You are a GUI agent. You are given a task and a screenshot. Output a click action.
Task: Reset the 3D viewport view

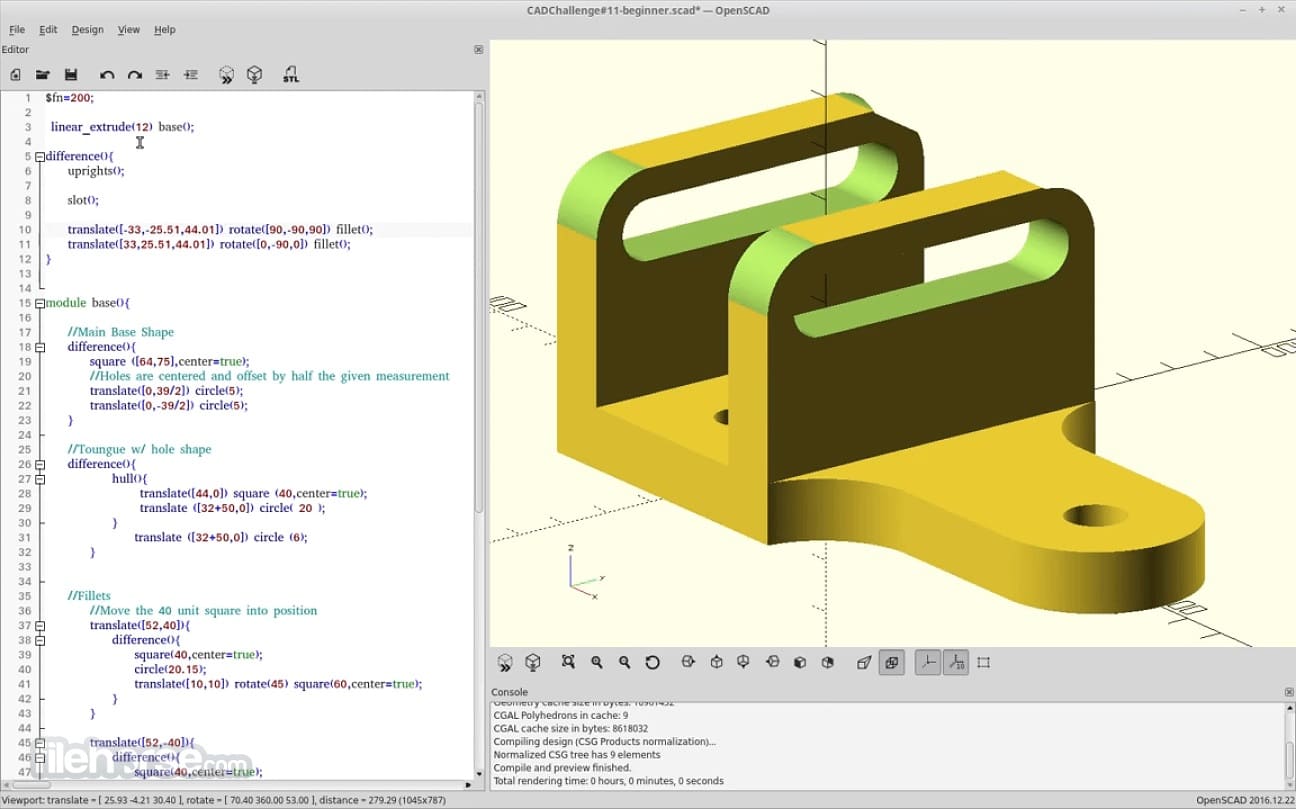(x=653, y=662)
